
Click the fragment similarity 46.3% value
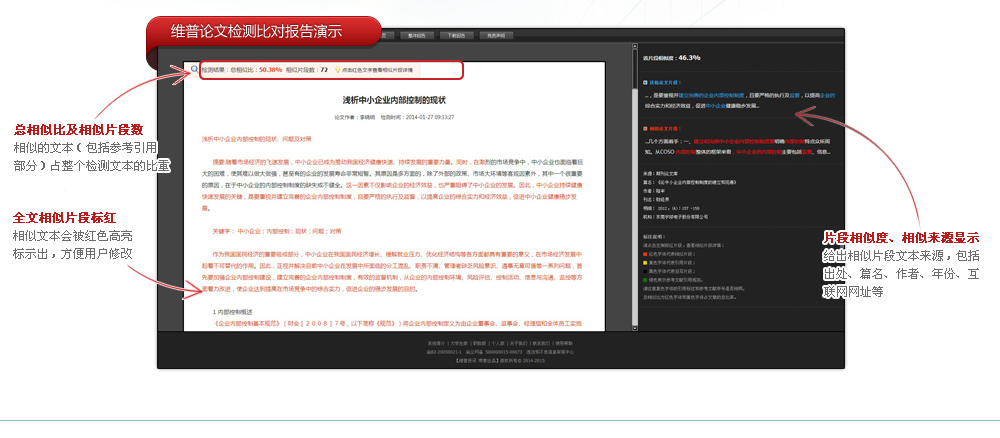[x=689, y=57]
